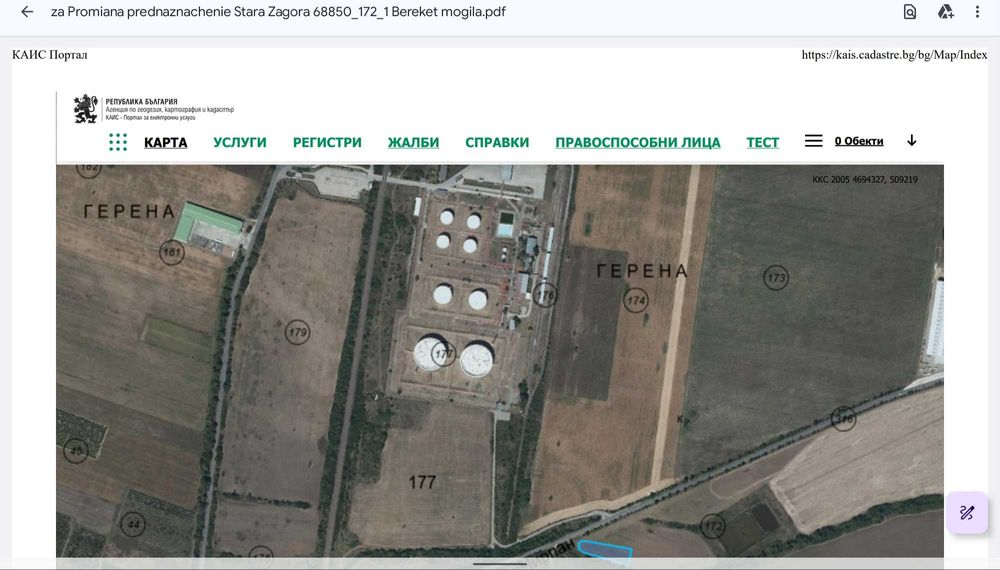
Task: Click the Bulgaria coat of arms logo
Action: point(85,108)
